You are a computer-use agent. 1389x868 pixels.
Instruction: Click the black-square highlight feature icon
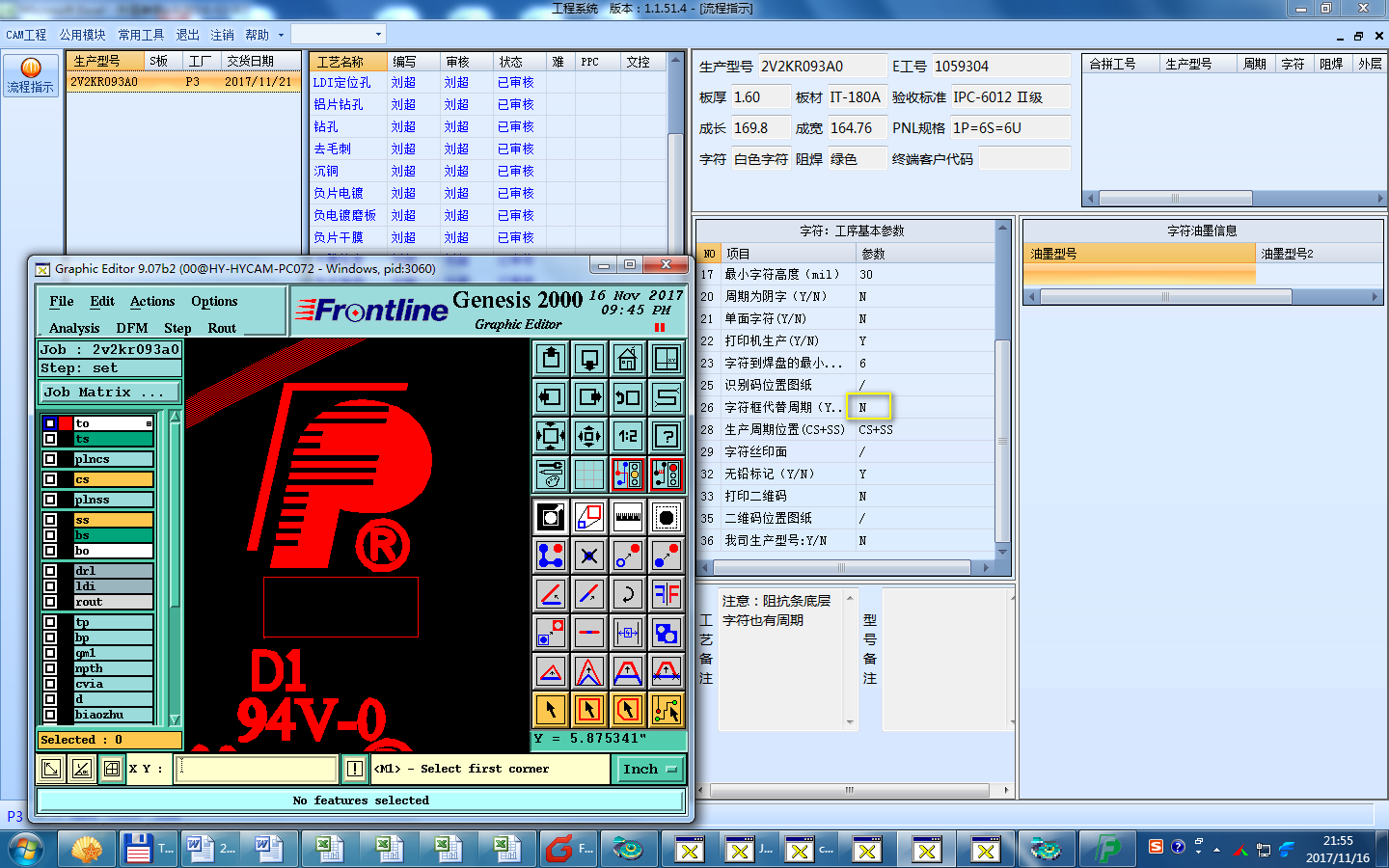pos(551,517)
